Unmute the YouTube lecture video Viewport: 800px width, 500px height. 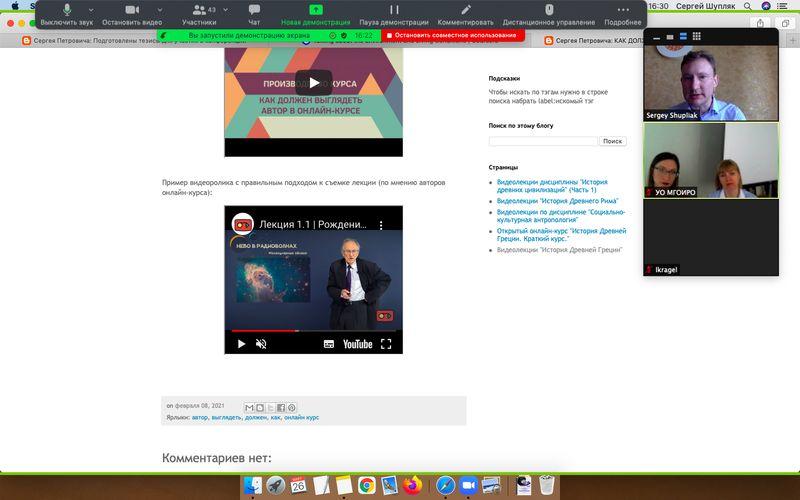261,344
